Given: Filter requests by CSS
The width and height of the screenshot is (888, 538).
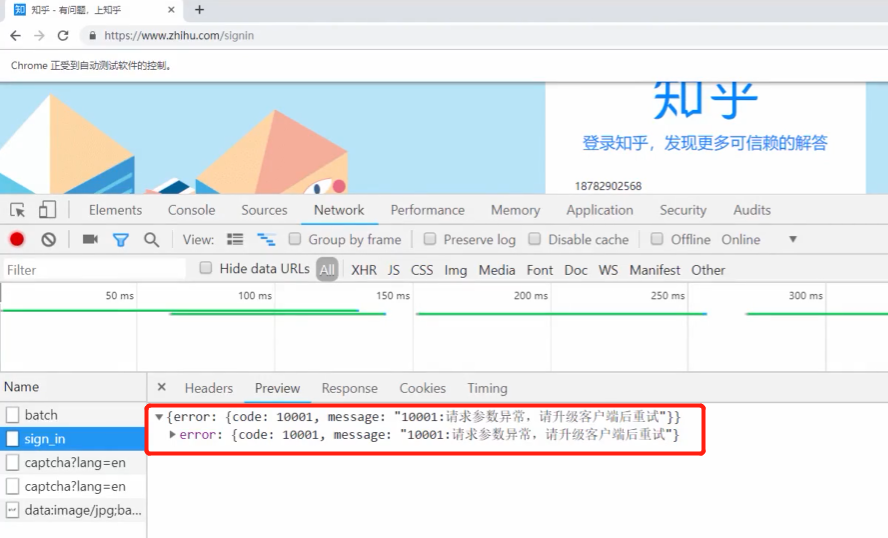Looking at the screenshot, I should (422, 270).
